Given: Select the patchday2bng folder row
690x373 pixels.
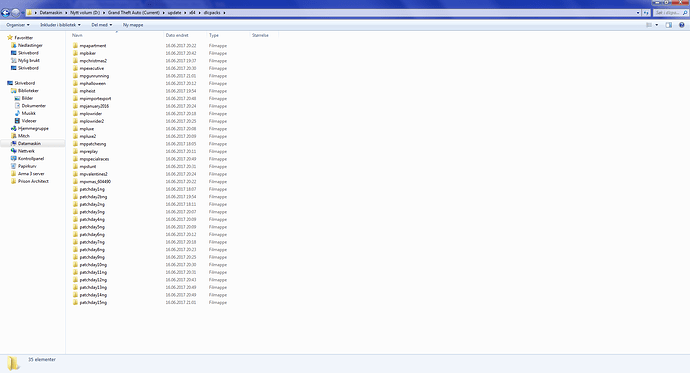Looking at the screenshot, I should (150, 197).
